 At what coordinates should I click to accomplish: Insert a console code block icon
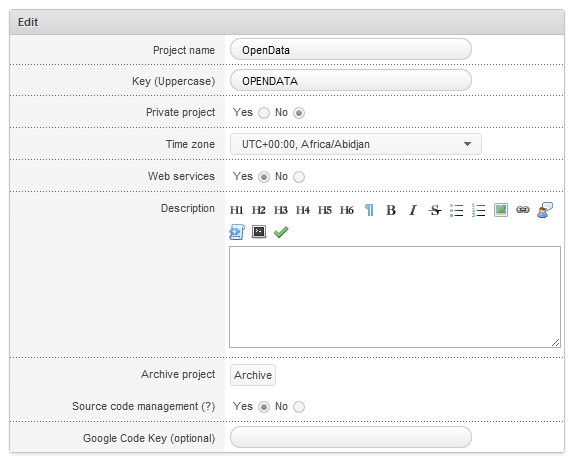click(x=259, y=232)
